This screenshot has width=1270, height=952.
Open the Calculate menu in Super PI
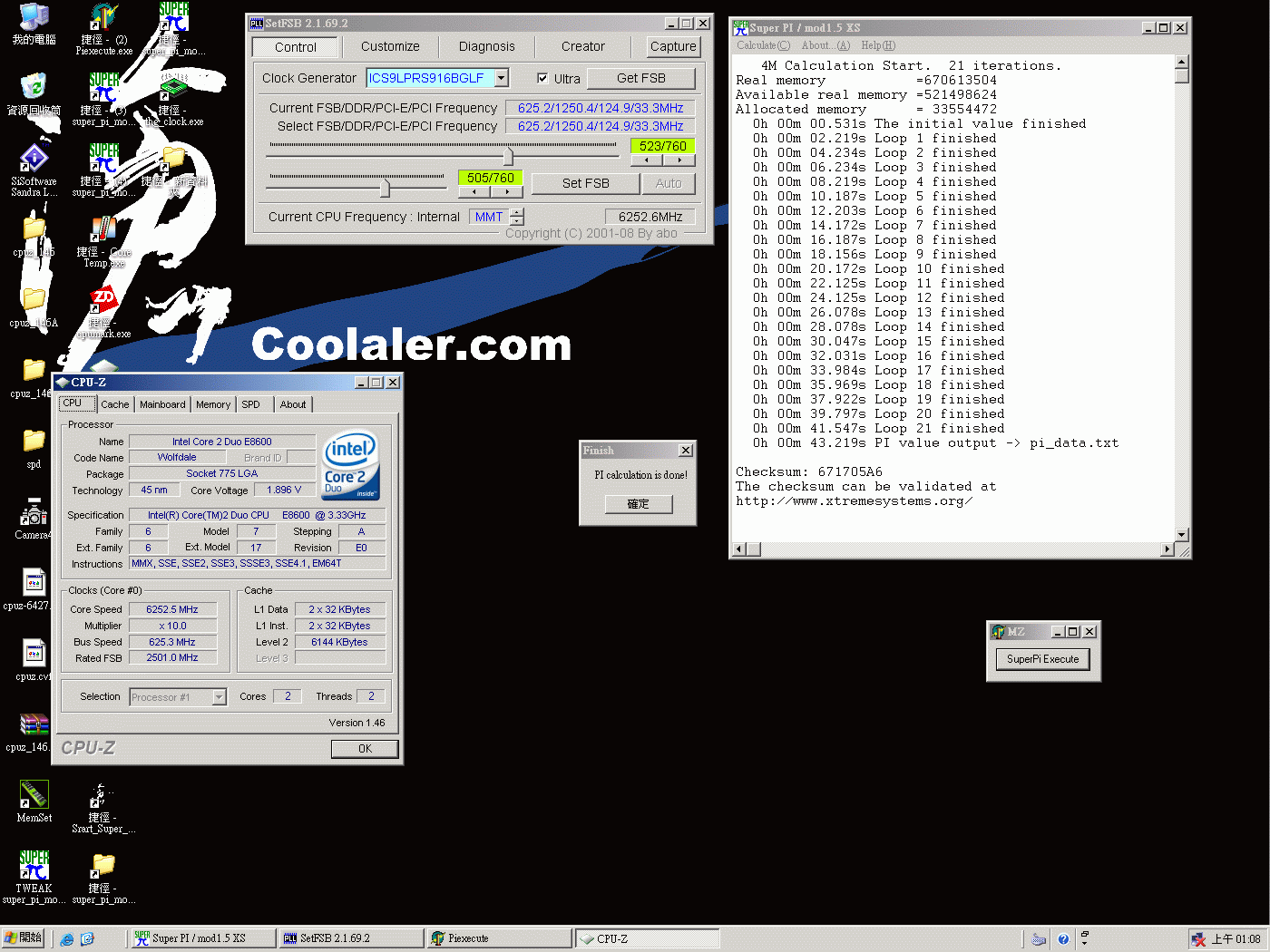pyautogui.click(x=763, y=45)
